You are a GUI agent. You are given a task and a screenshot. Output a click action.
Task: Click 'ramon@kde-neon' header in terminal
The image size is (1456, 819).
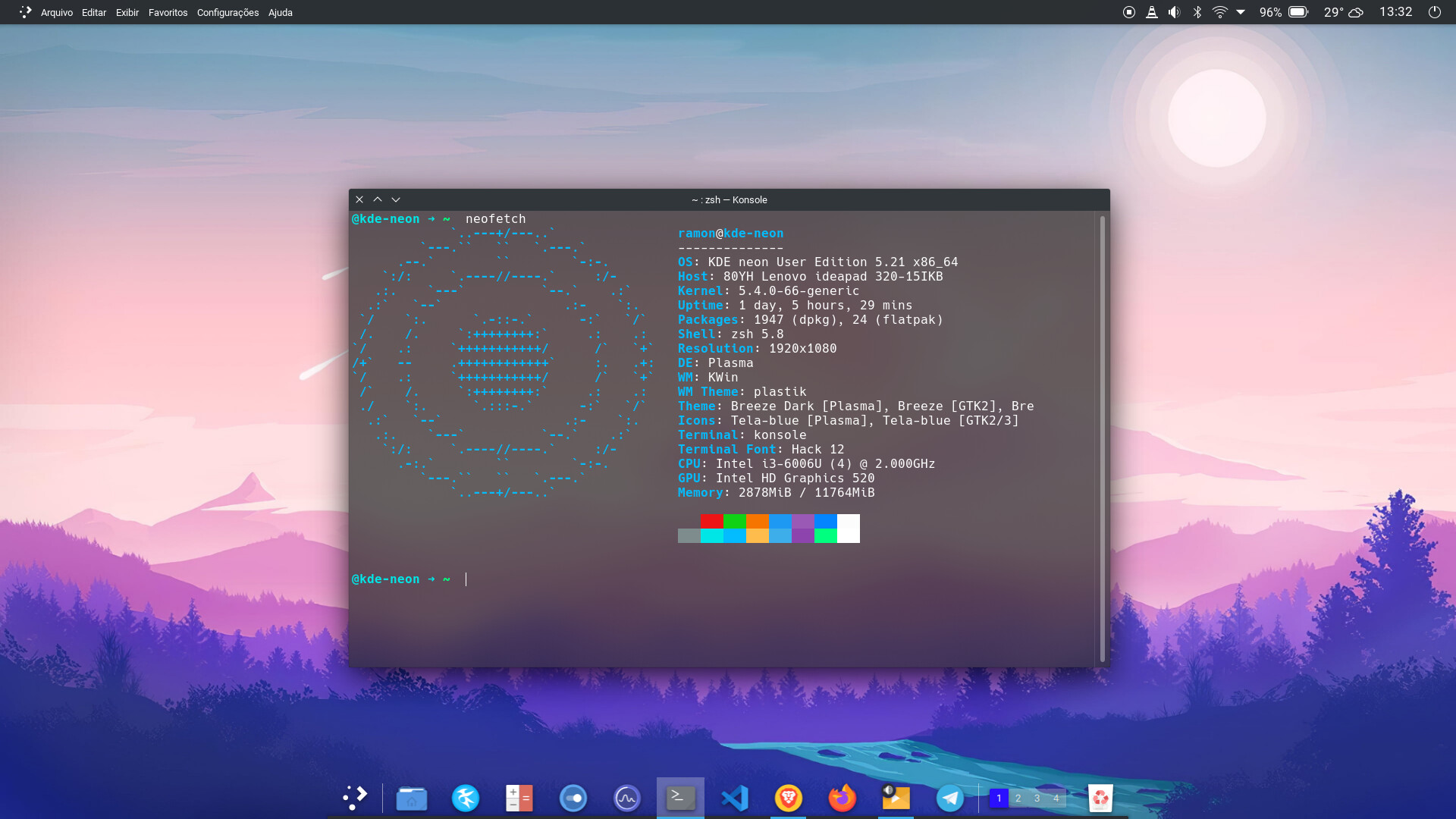(730, 234)
